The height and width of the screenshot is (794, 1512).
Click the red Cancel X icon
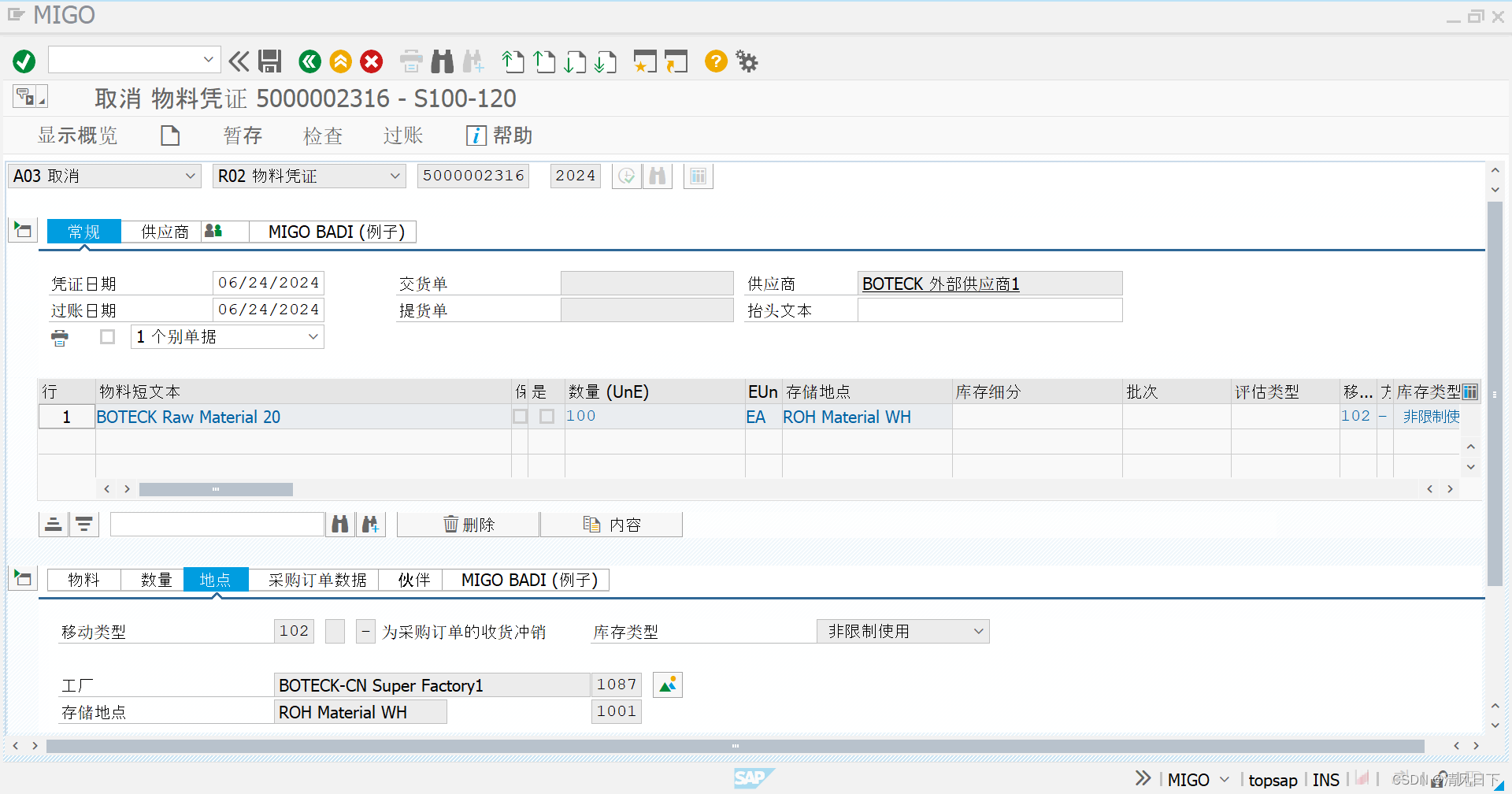372,61
